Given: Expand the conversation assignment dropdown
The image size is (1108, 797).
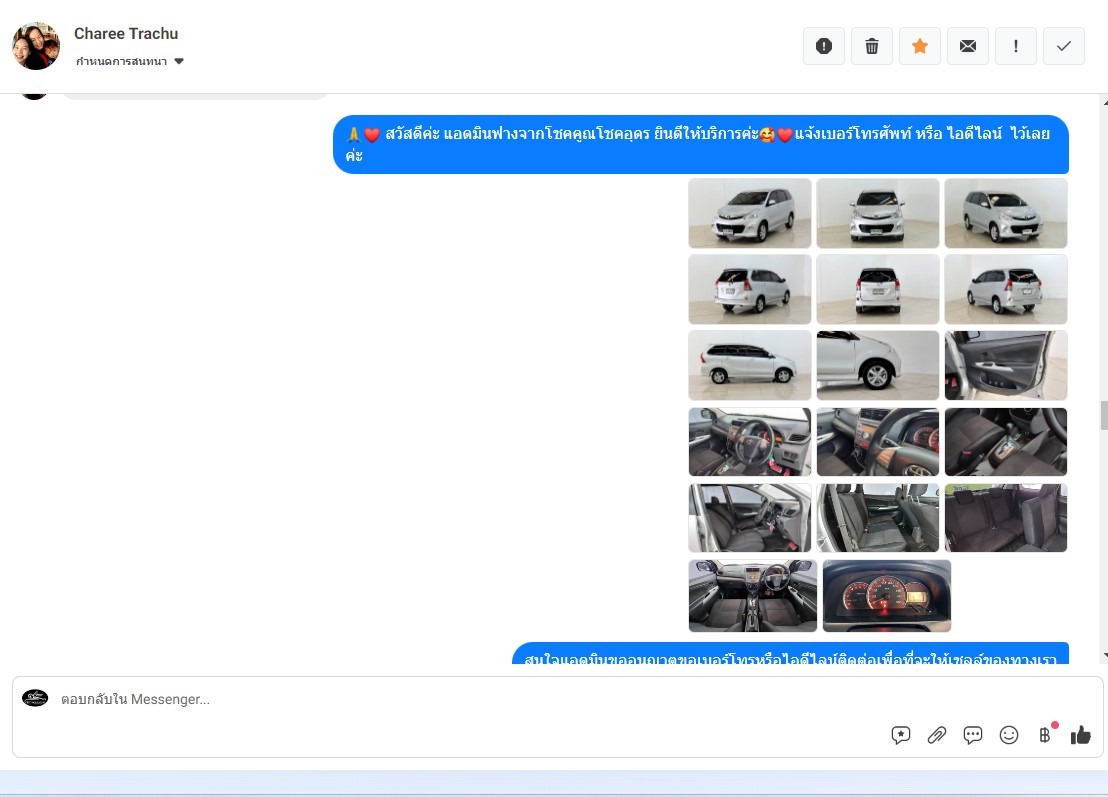Looking at the screenshot, I should pos(129,61).
